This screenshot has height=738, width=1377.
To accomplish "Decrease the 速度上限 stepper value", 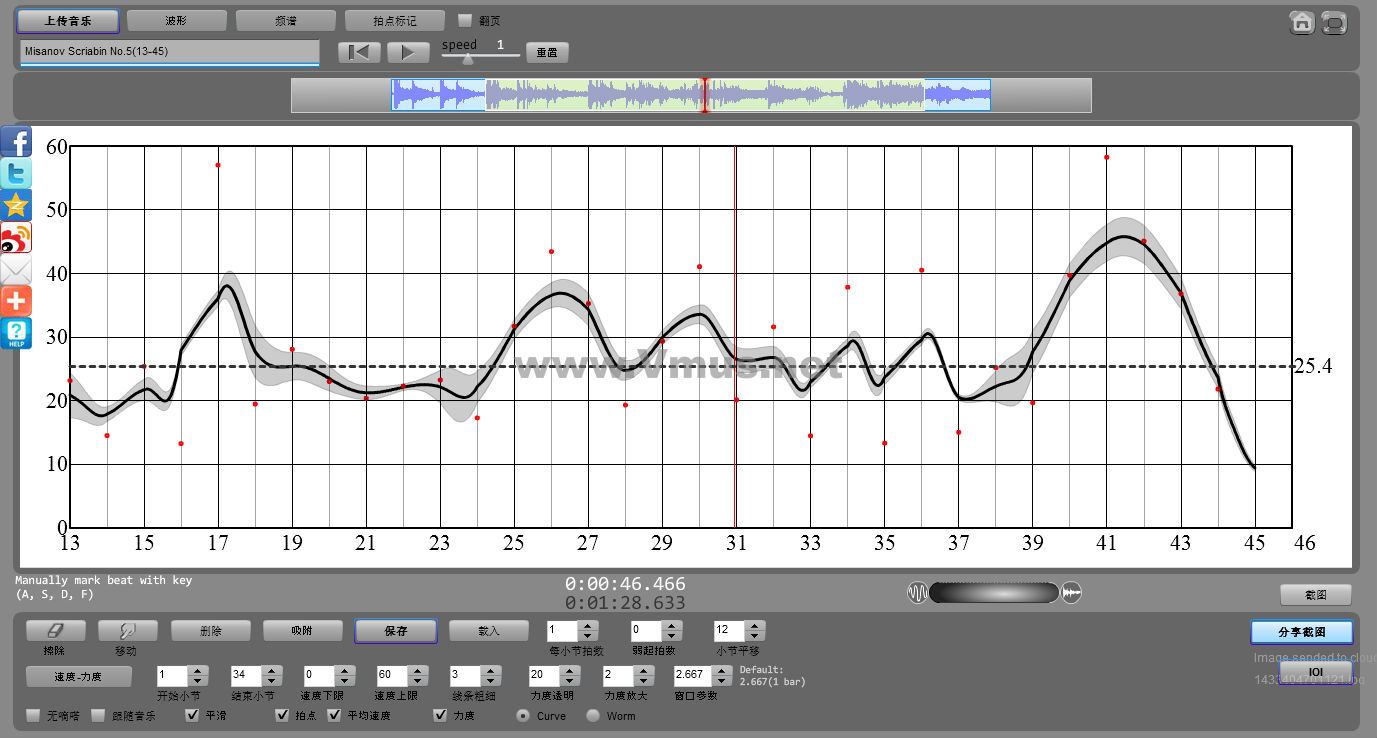I will [x=418, y=680].
